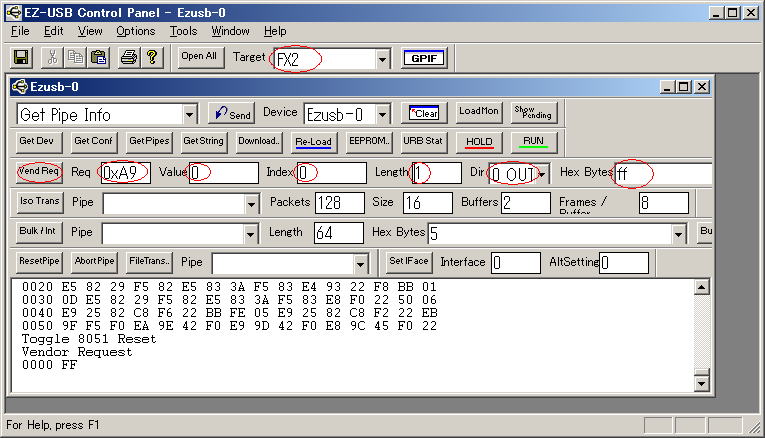
Task: Click the GetPipes button
Action: (x=149, y=142)
